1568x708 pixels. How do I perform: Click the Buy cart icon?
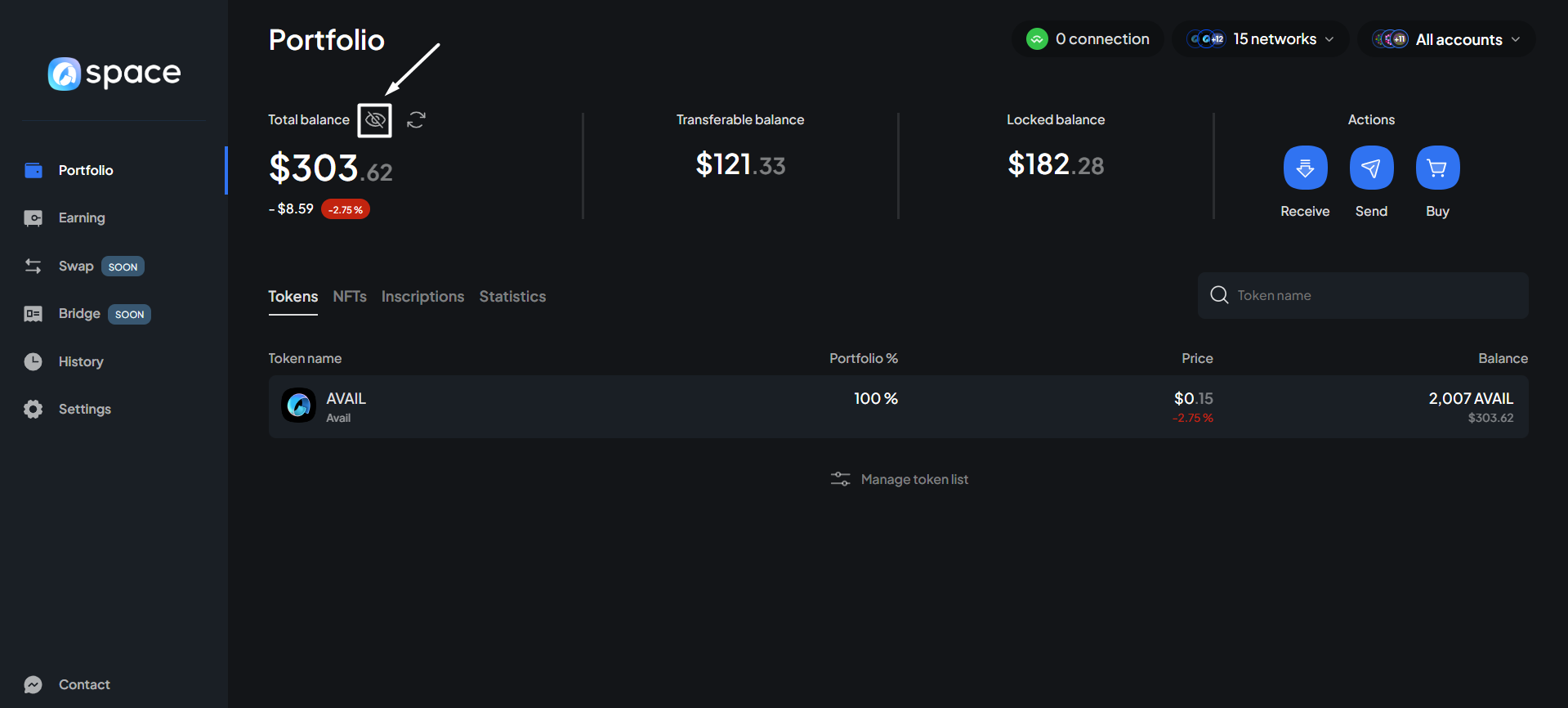1437,168
